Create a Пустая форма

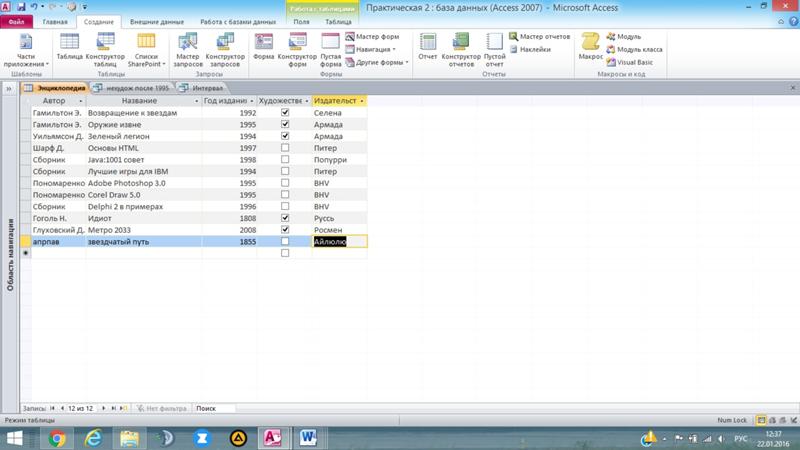(331, 49)
